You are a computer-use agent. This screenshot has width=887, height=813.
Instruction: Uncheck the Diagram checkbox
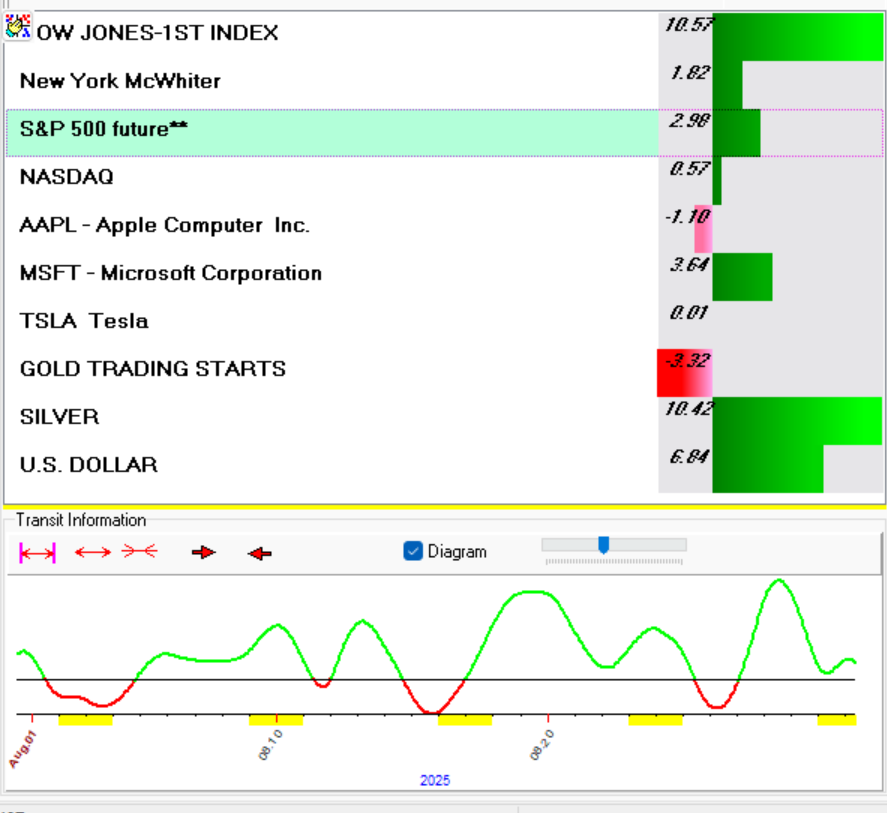coord(413,551)
